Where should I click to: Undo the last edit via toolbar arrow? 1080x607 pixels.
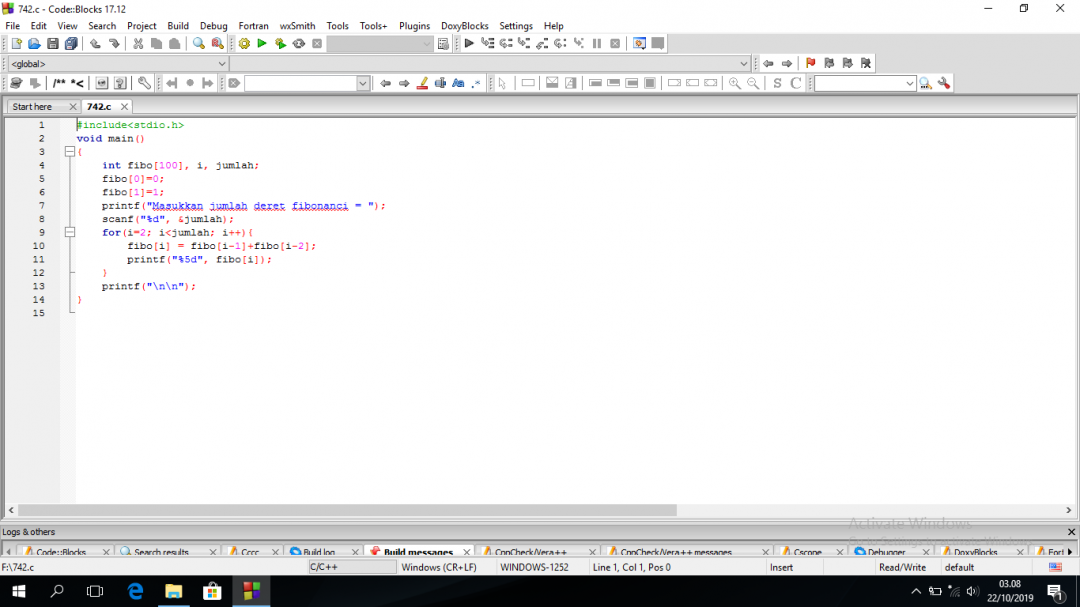click(95, 43)
